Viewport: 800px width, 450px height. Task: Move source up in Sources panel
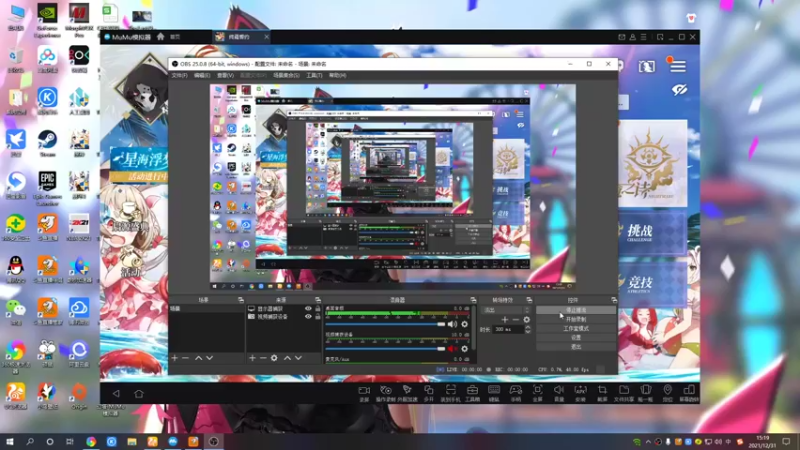pos(287,358)
